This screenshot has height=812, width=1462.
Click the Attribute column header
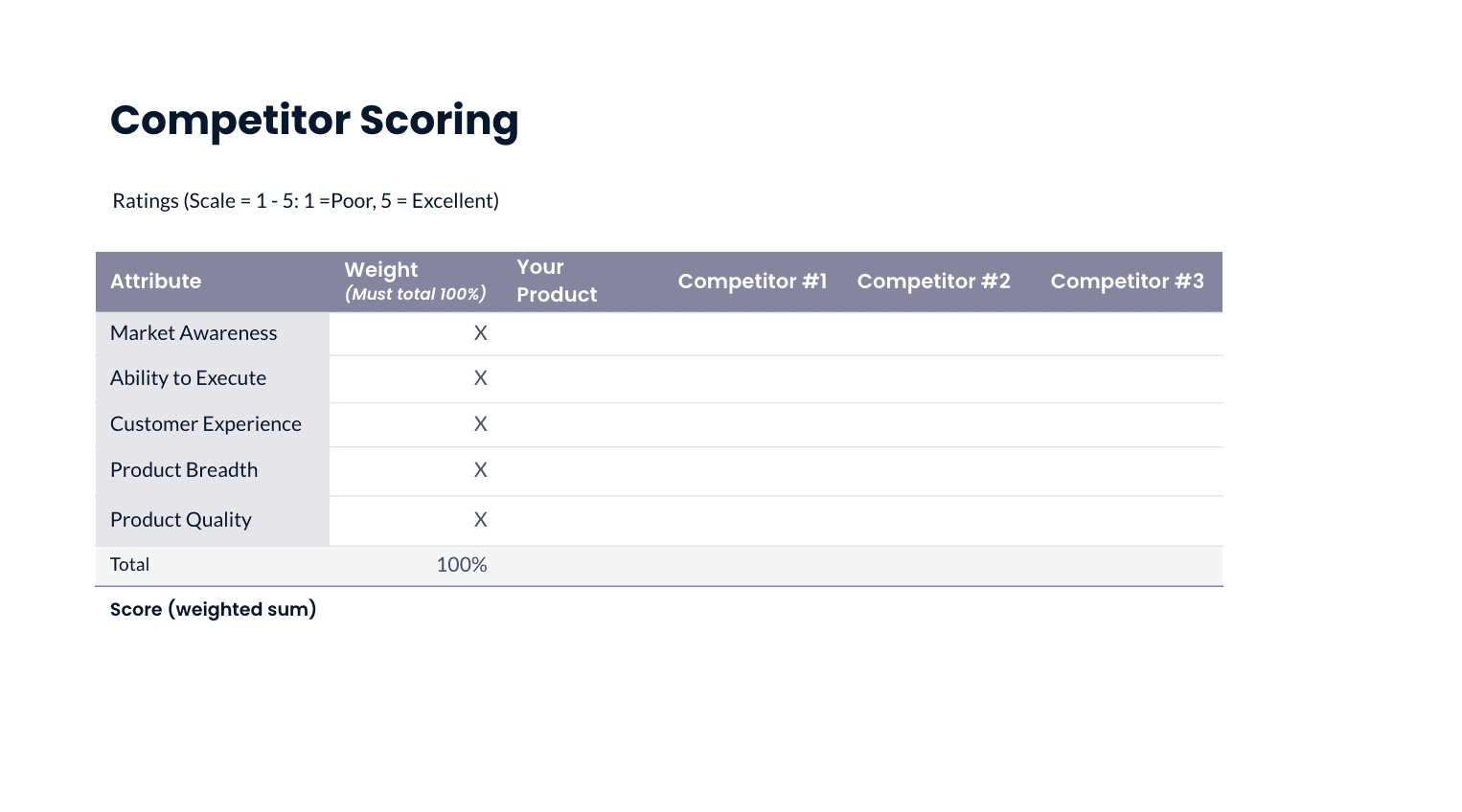coord(156,282)
